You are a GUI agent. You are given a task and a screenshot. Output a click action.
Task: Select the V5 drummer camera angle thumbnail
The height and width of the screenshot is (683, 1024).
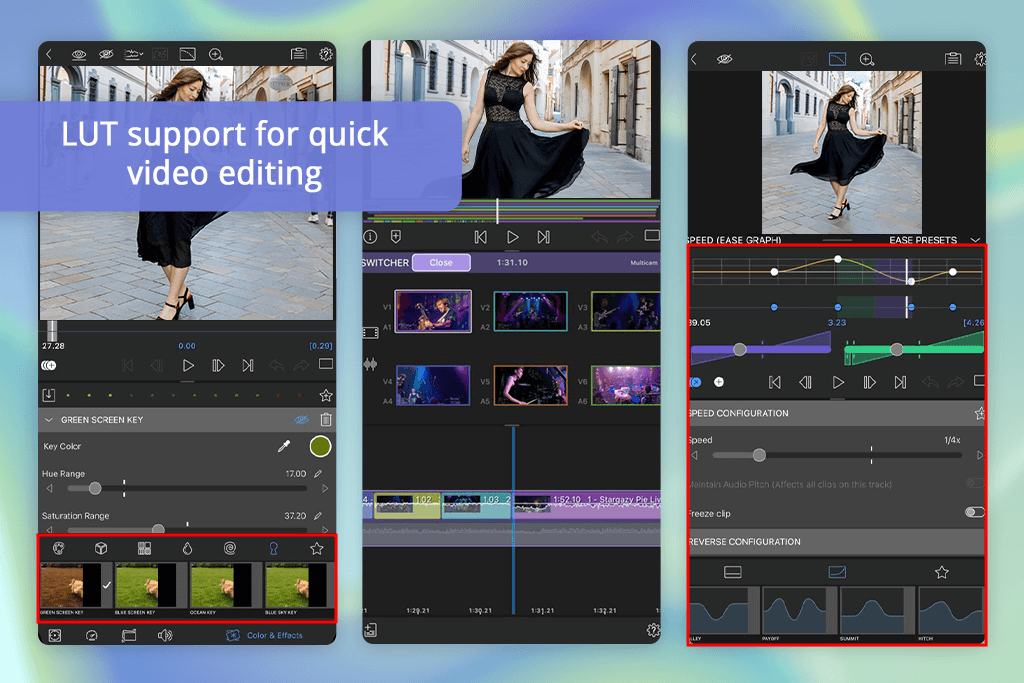point(530,385)
